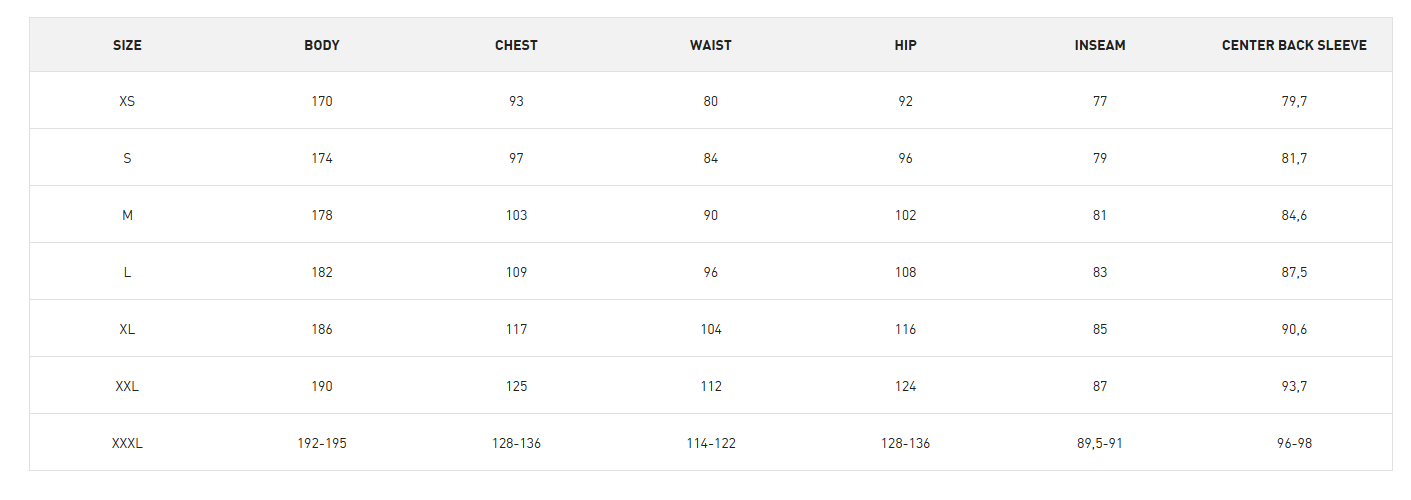
Task: Click the CENTER BACK SLEEVE header
Action: pos(1294,45)
